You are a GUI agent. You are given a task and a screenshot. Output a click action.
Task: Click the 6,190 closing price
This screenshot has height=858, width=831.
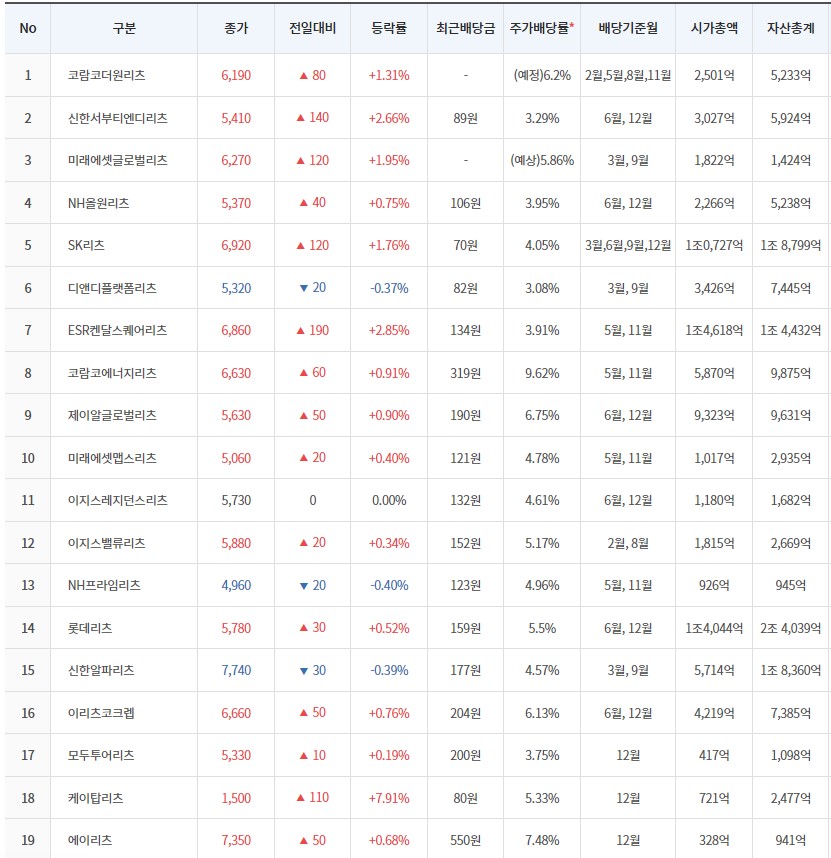pos(236,76)
